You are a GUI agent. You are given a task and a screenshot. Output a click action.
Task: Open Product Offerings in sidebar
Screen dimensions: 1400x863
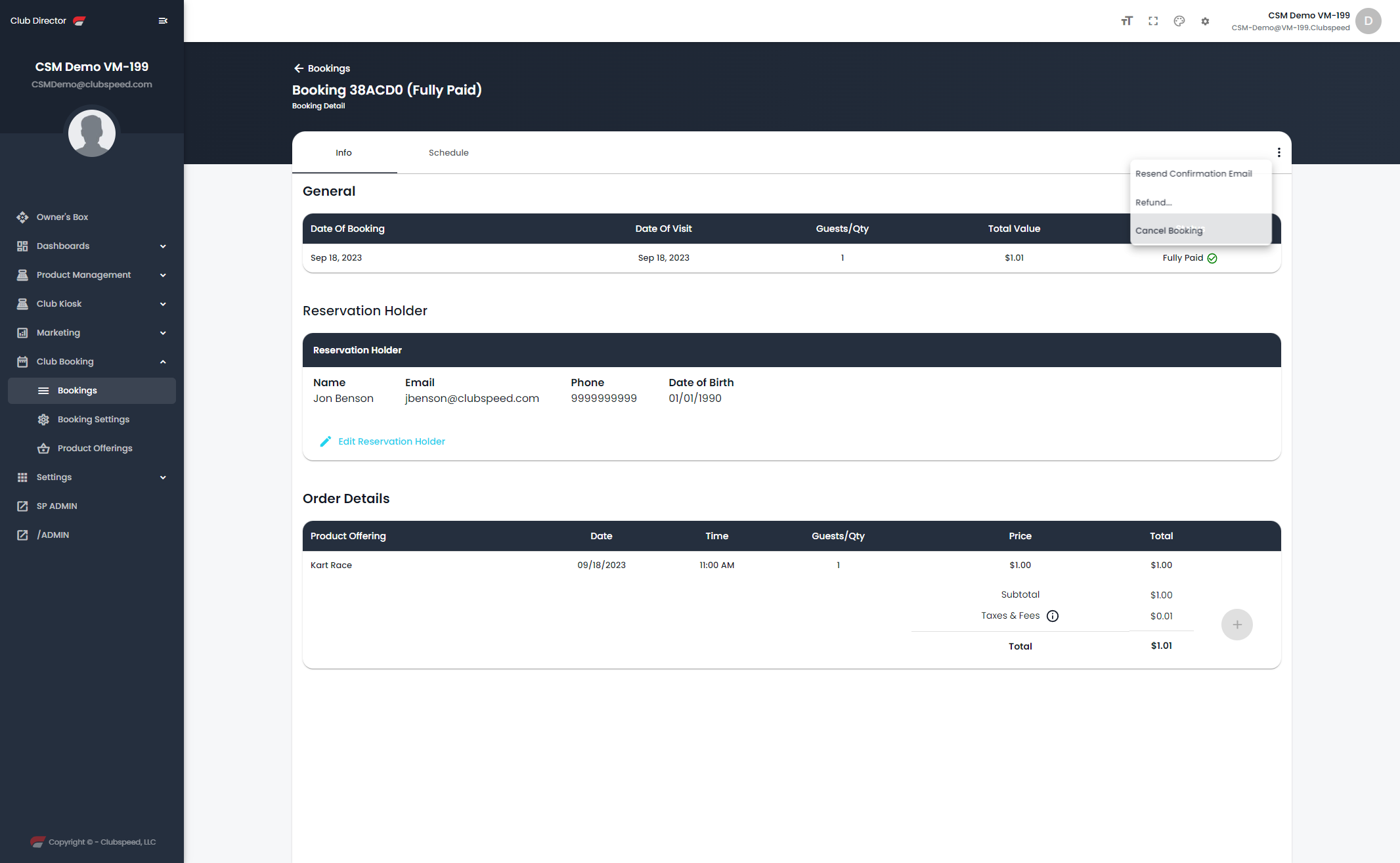[x=92, y=449]
